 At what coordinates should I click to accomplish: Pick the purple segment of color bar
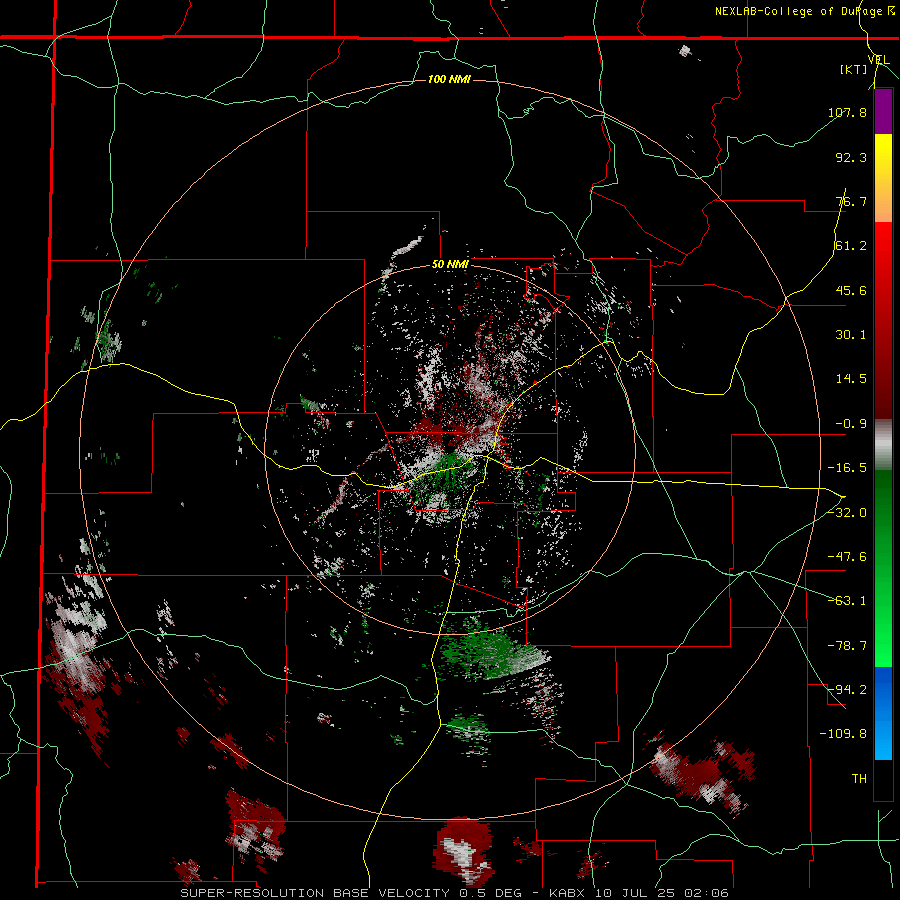point(883,111)
